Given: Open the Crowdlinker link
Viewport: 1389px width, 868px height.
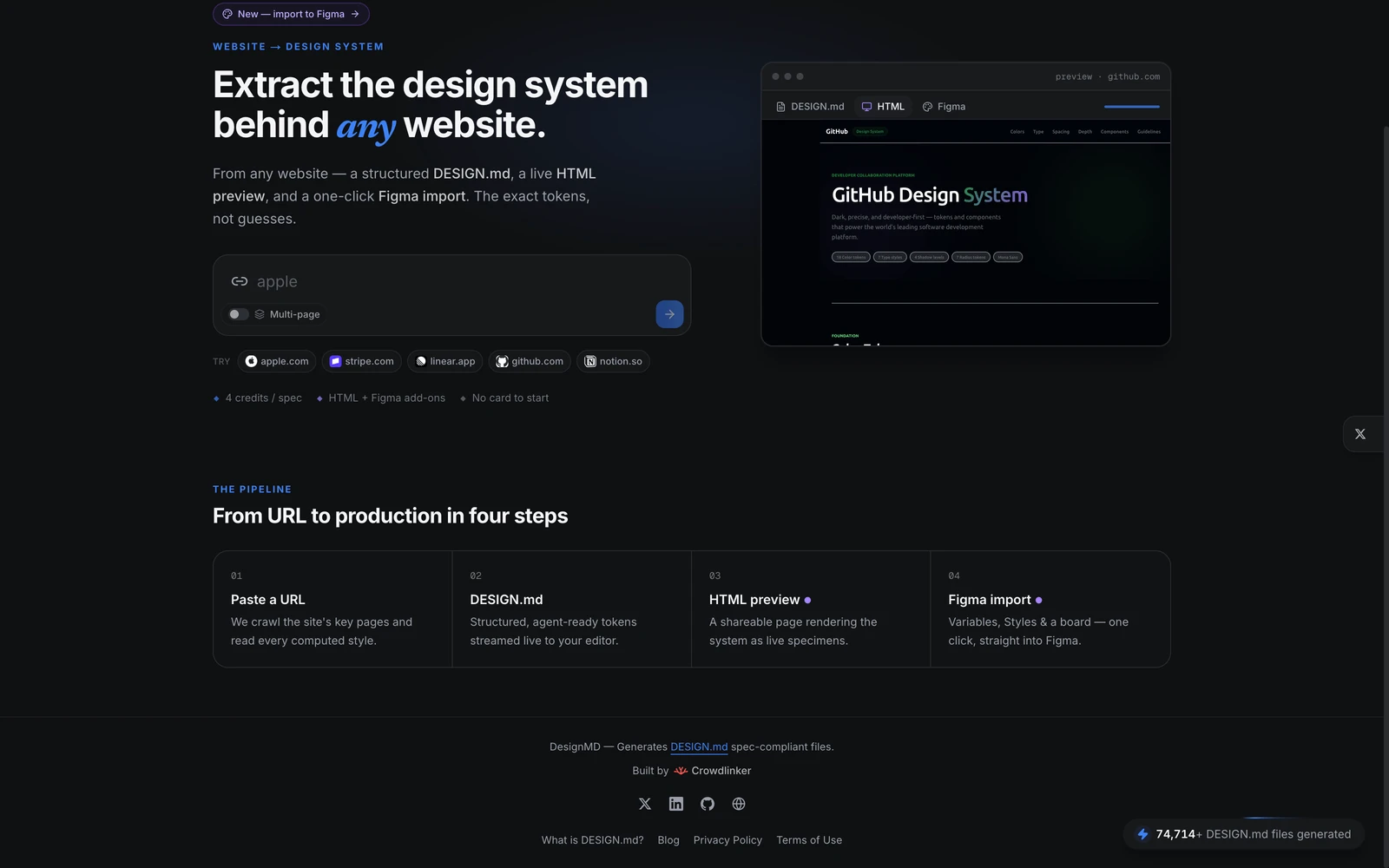Looking at the screenshot, I should click(713, 771).
